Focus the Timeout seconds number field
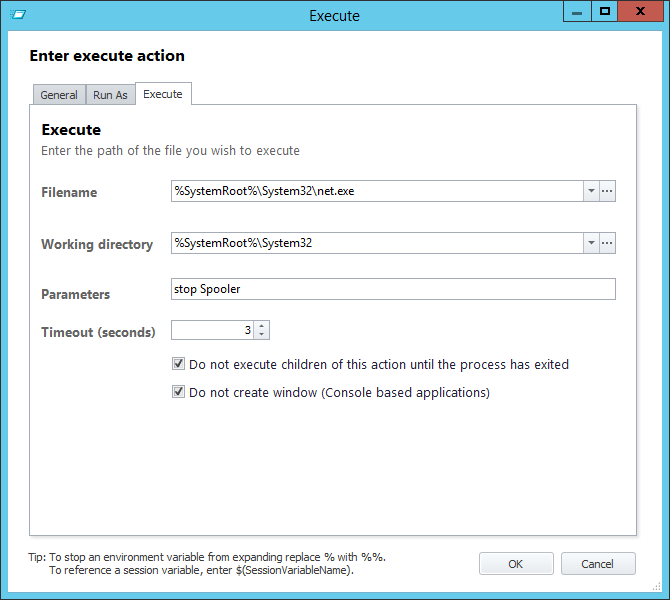Image resolution: width=670 pixels, height=600 pixels. click(x=212, y=330)
